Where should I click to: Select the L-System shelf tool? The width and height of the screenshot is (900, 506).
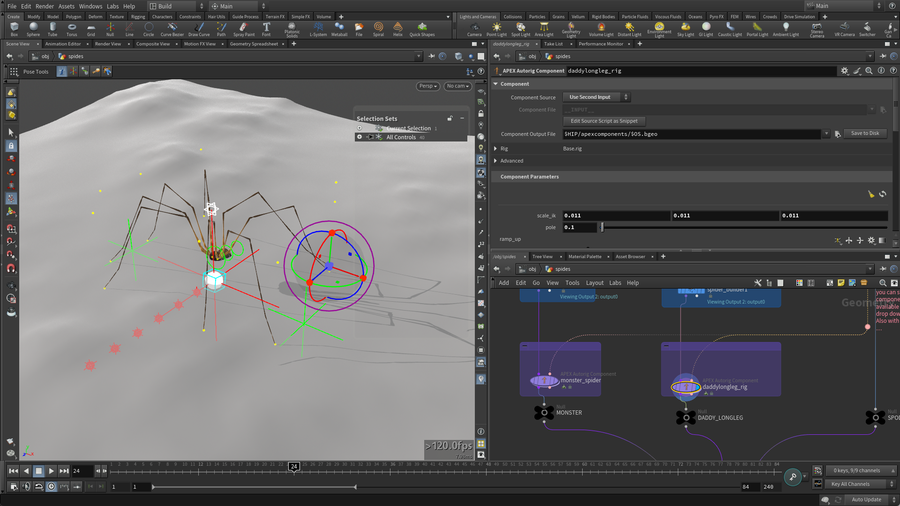click(x=318, y=29)
